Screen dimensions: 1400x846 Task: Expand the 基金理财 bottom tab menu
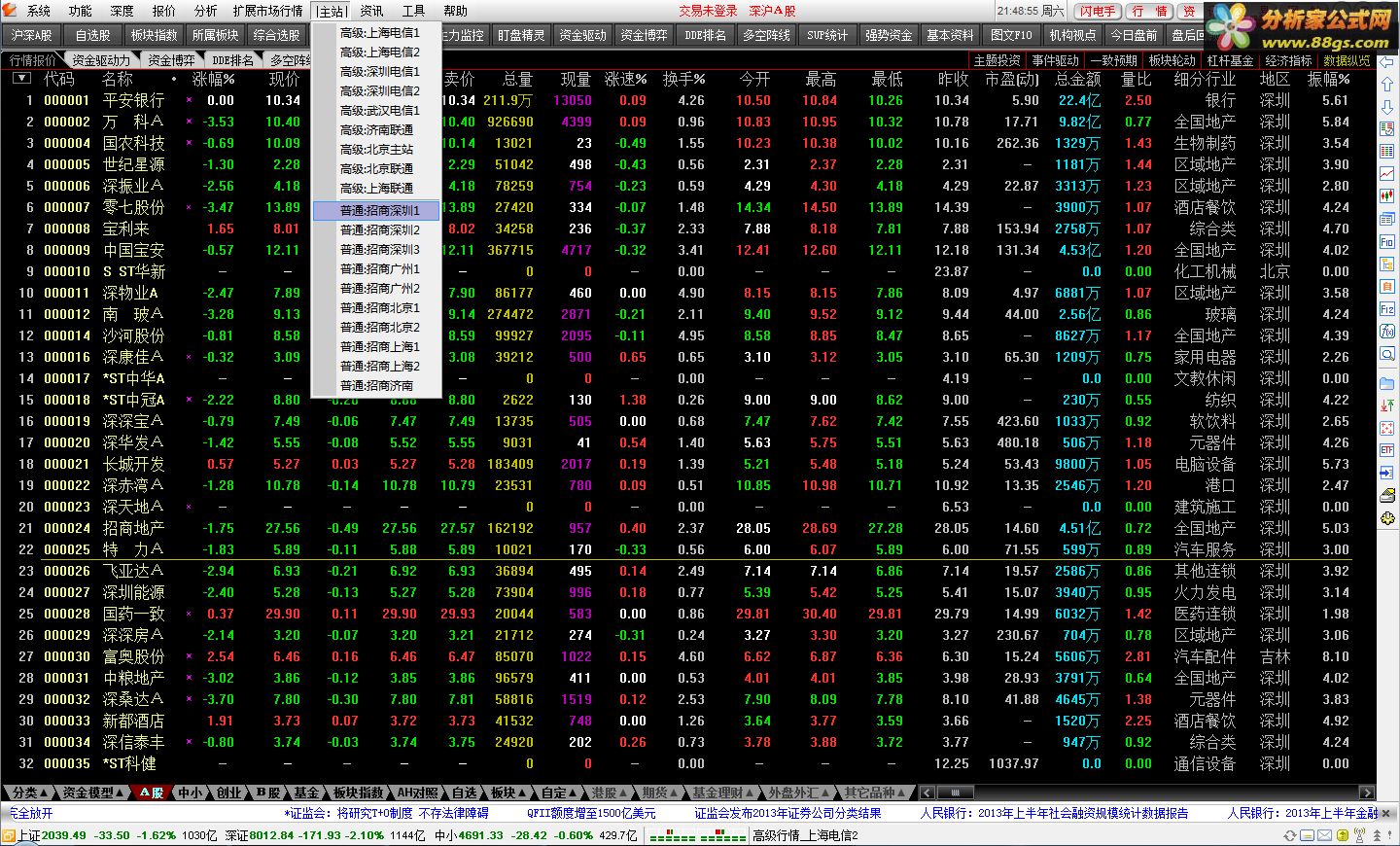click(x=722, y=792)
